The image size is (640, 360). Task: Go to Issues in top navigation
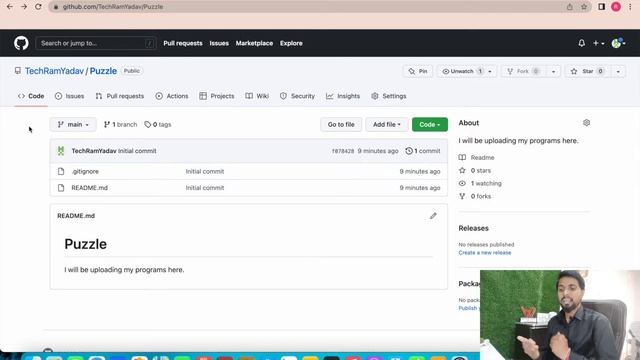(219, 43)
